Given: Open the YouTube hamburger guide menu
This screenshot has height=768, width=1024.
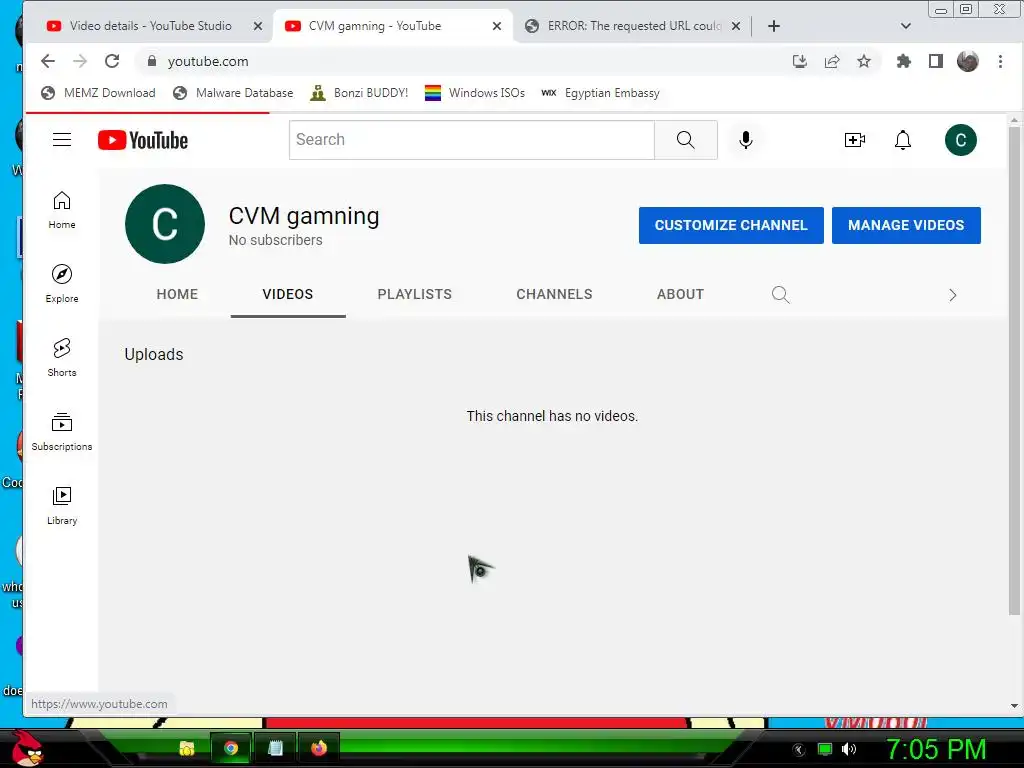Looking at the screenshot, I should 62,140.
